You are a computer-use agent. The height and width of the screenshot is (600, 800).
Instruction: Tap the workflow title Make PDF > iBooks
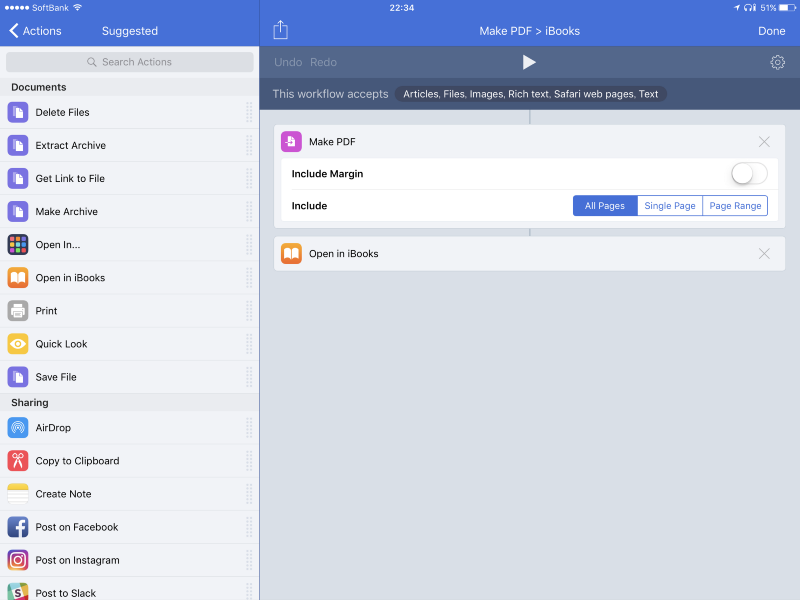pyautogui.click(x=530, y=31)
